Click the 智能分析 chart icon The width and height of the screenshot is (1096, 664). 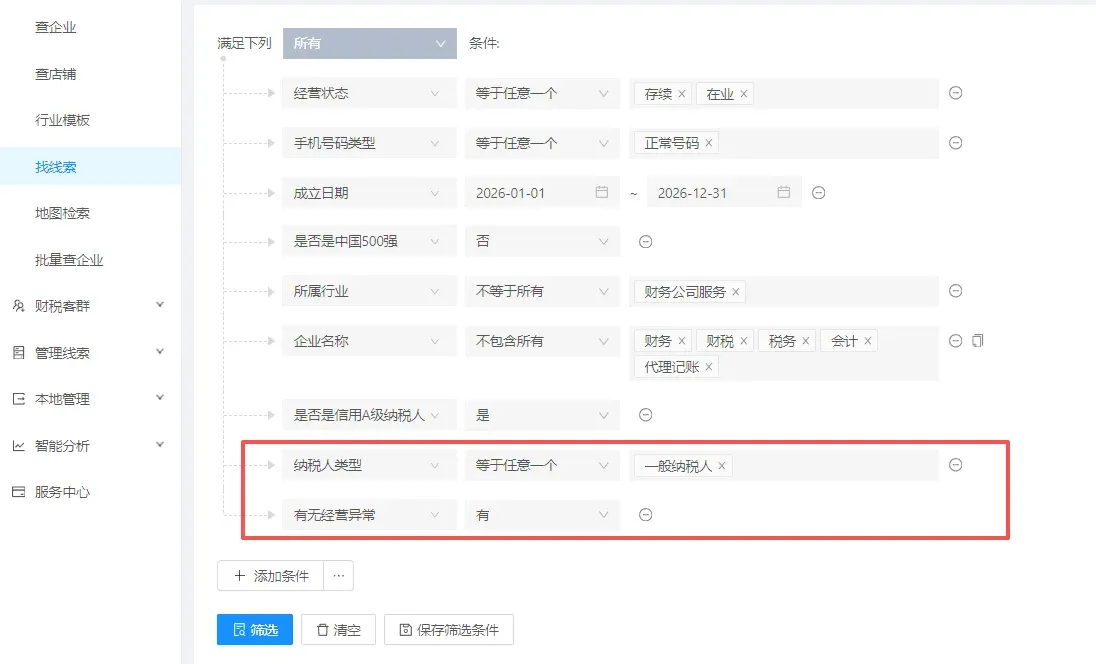pos(19,445)
